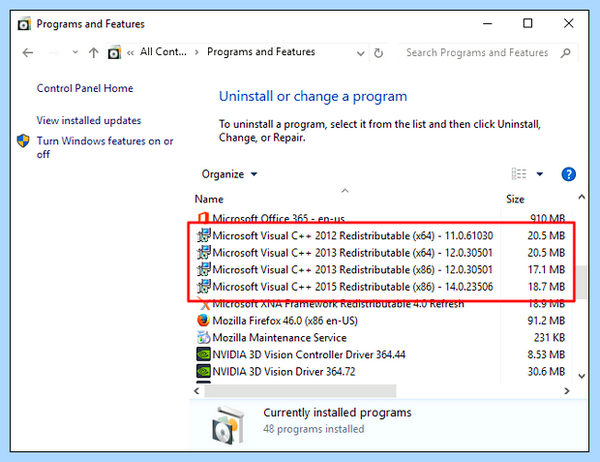Click the Visual C++ 2013 (x86) icon

coord(203,269)
